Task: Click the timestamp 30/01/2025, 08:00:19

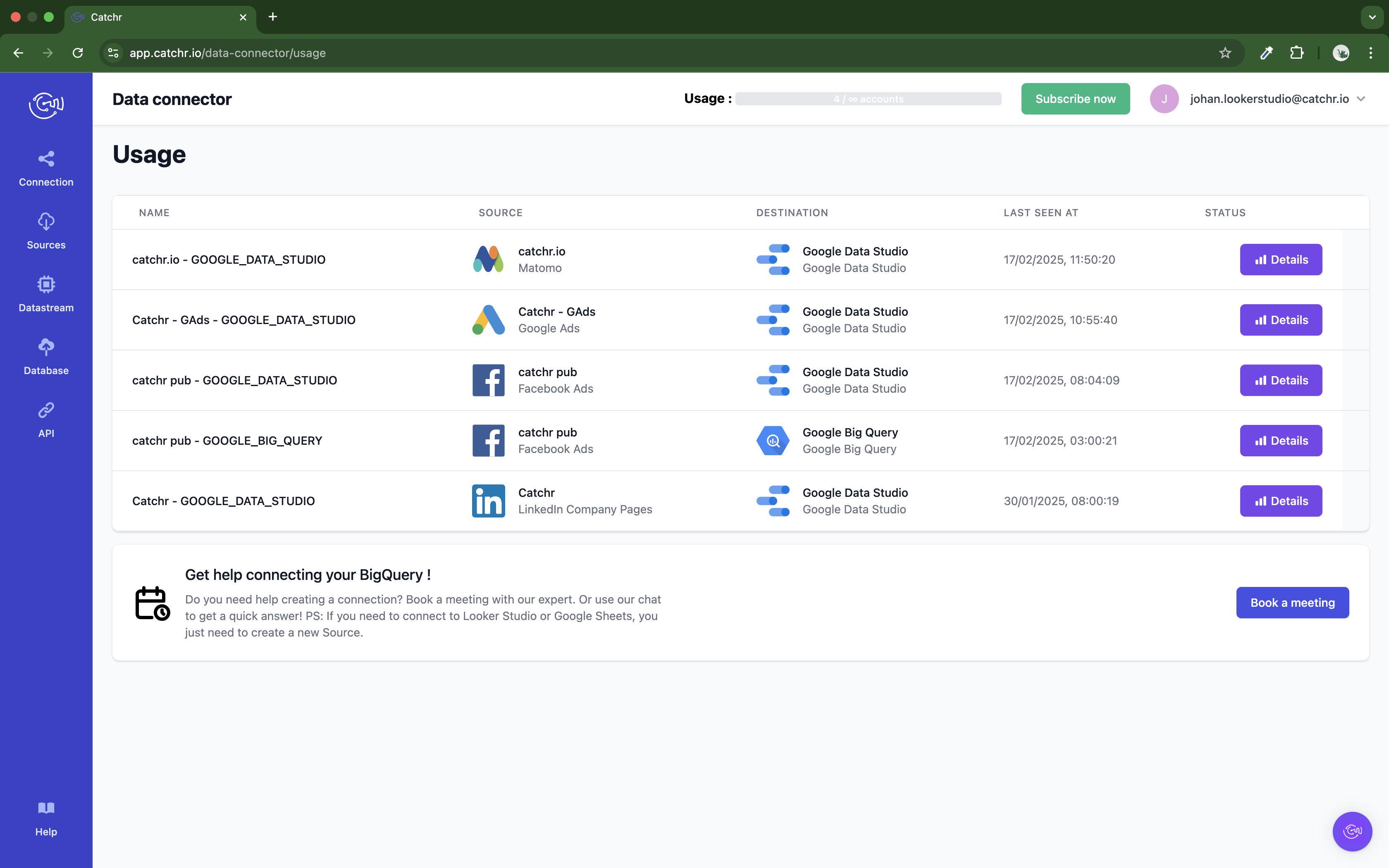Action: click(1061, 501)
